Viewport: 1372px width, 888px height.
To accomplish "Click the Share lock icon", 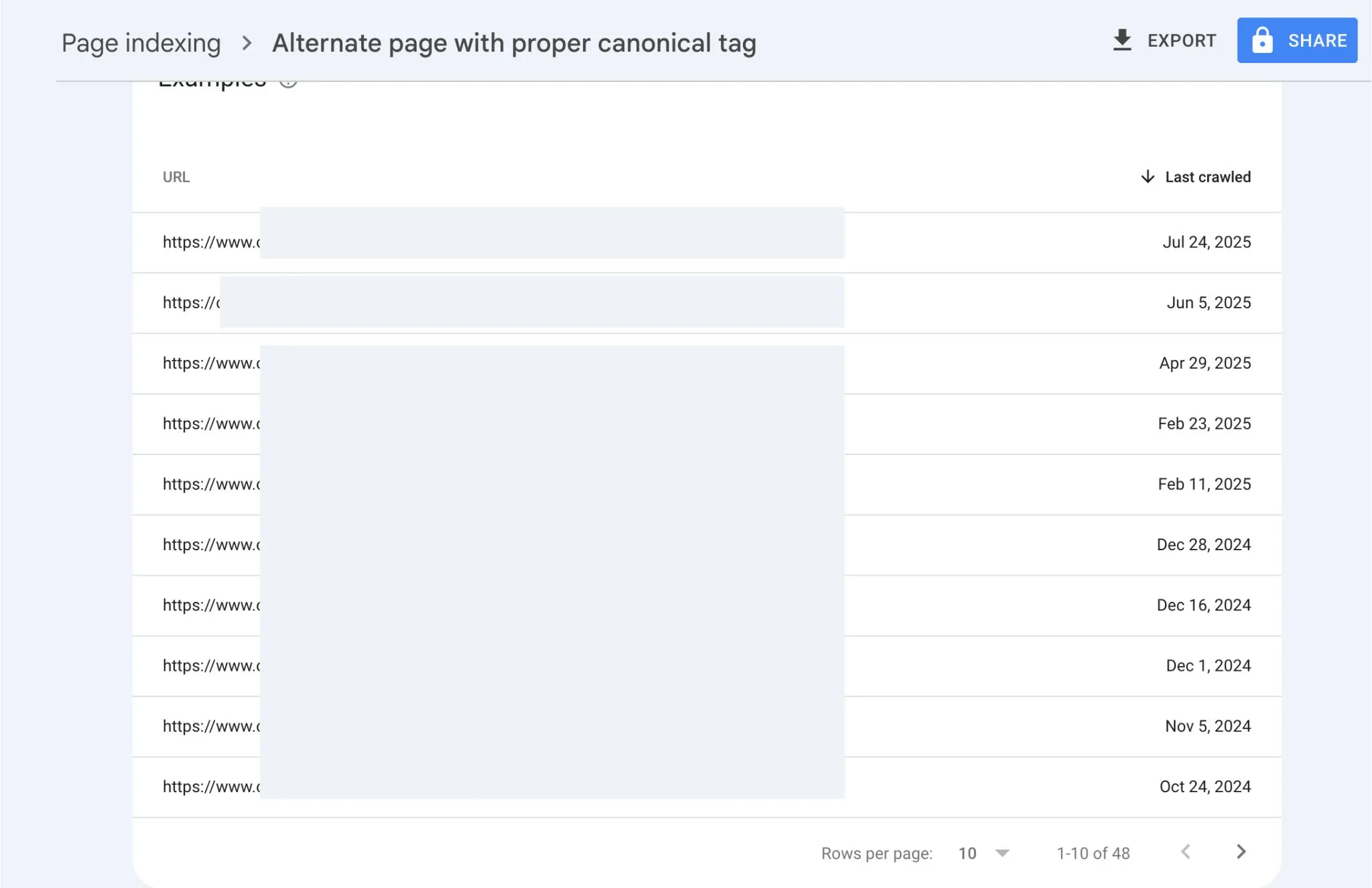I will pyautogui.click(x=1262, y=40).
